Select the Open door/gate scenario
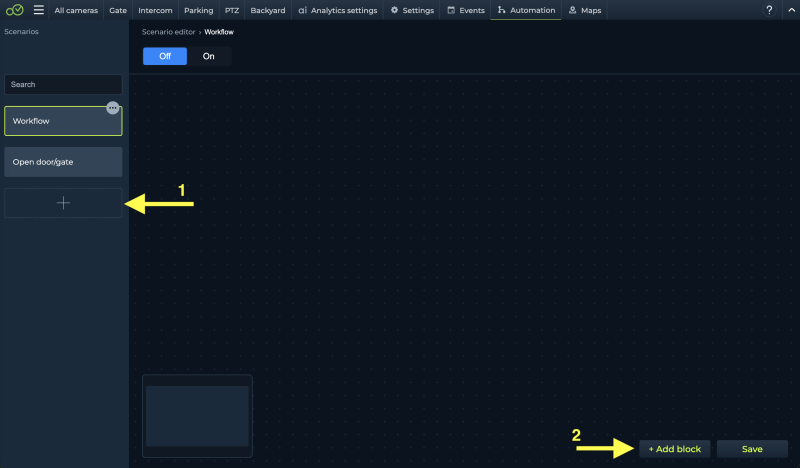 [x=63, y=162]
